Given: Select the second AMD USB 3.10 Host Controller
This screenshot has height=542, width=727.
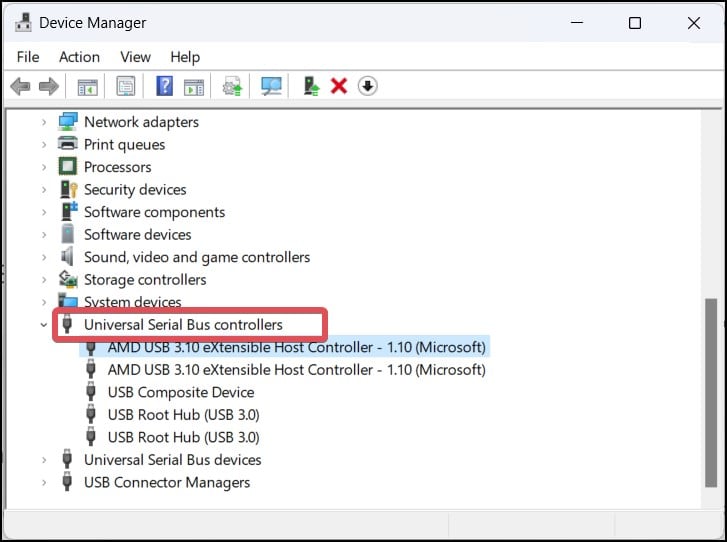Looking at the screenshot, I should click(x=297, y=370).
